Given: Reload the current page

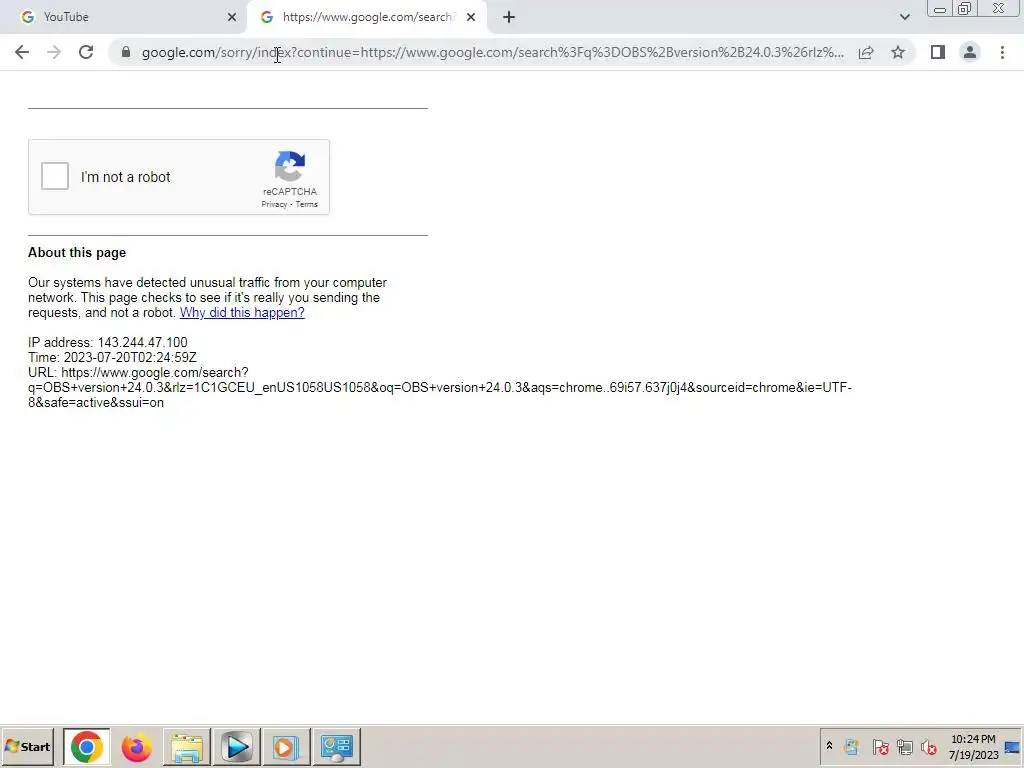Looking at the screenshot, I should point(86,52).
